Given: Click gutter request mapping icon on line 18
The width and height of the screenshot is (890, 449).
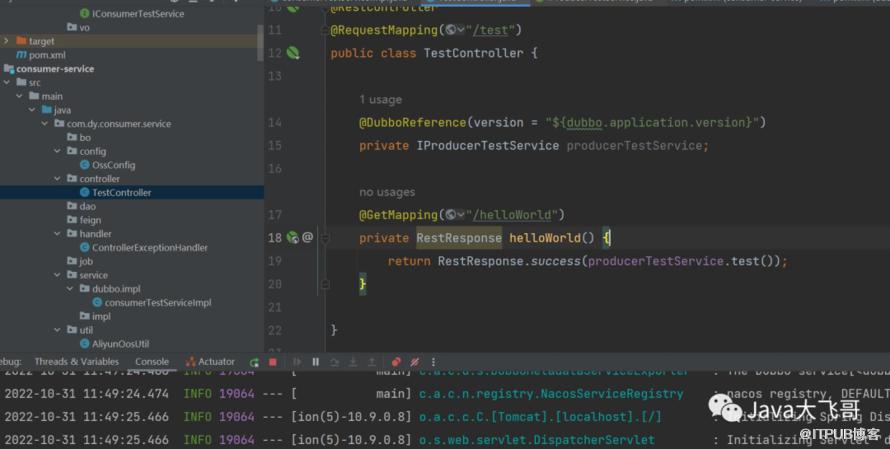Looking at the screenshot, I should tap(292, 238).
